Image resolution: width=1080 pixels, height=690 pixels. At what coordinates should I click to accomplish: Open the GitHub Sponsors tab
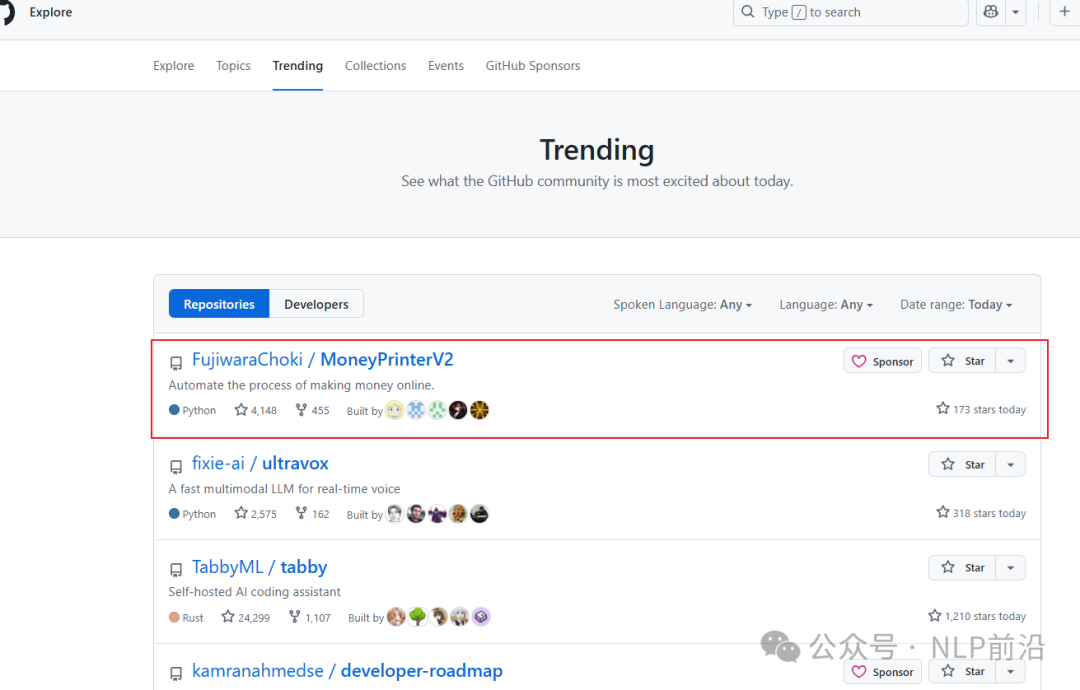(533, 65)
